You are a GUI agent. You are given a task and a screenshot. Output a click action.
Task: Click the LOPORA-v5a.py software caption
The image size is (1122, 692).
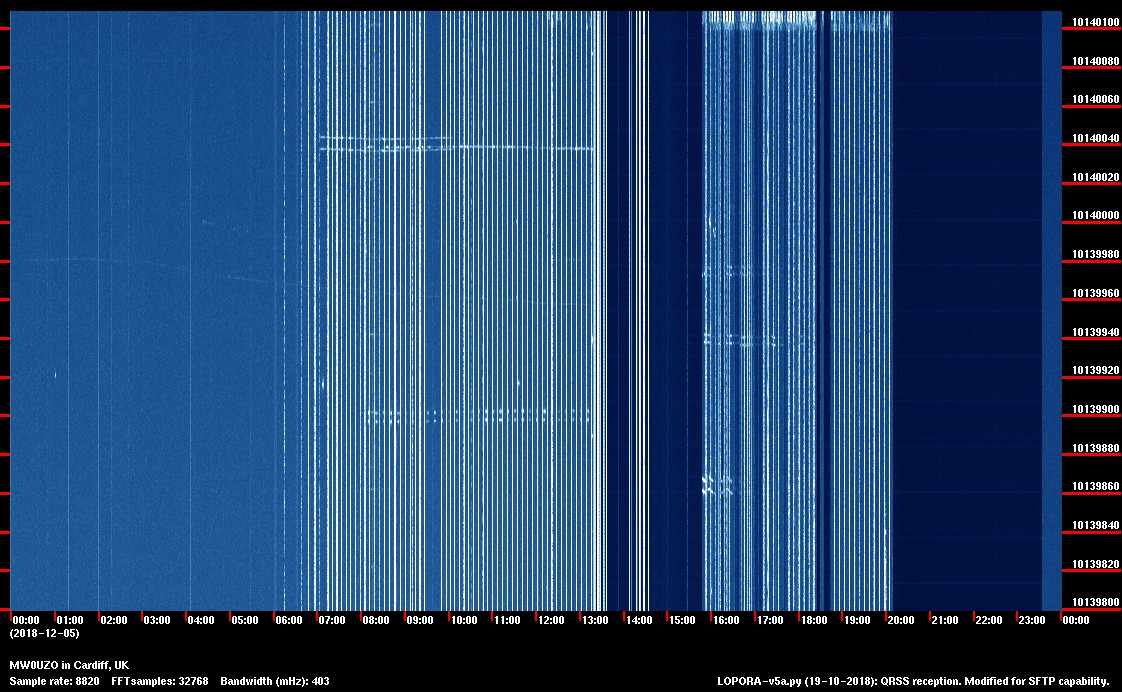(x=913, y=681)
